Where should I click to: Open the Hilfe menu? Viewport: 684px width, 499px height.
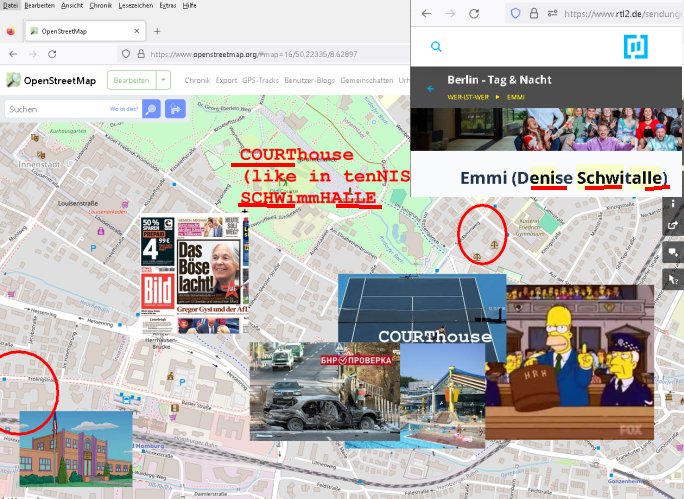tap(189, 5)
